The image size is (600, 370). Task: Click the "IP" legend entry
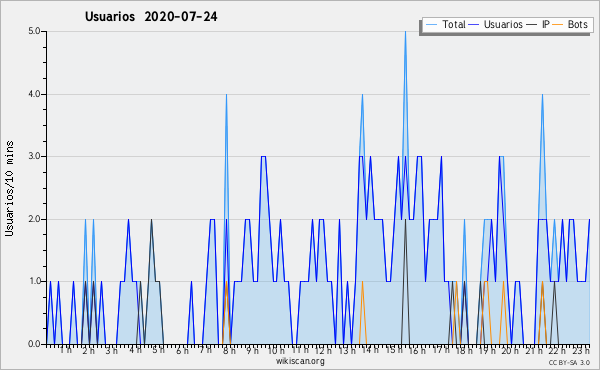click(546, 24)
